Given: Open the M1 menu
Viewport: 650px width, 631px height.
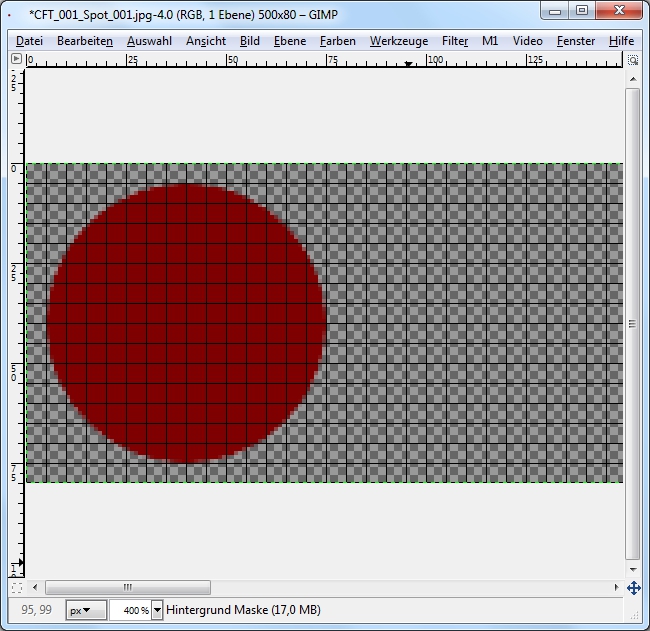Looking at the screenshot, I should click(490, 41).
